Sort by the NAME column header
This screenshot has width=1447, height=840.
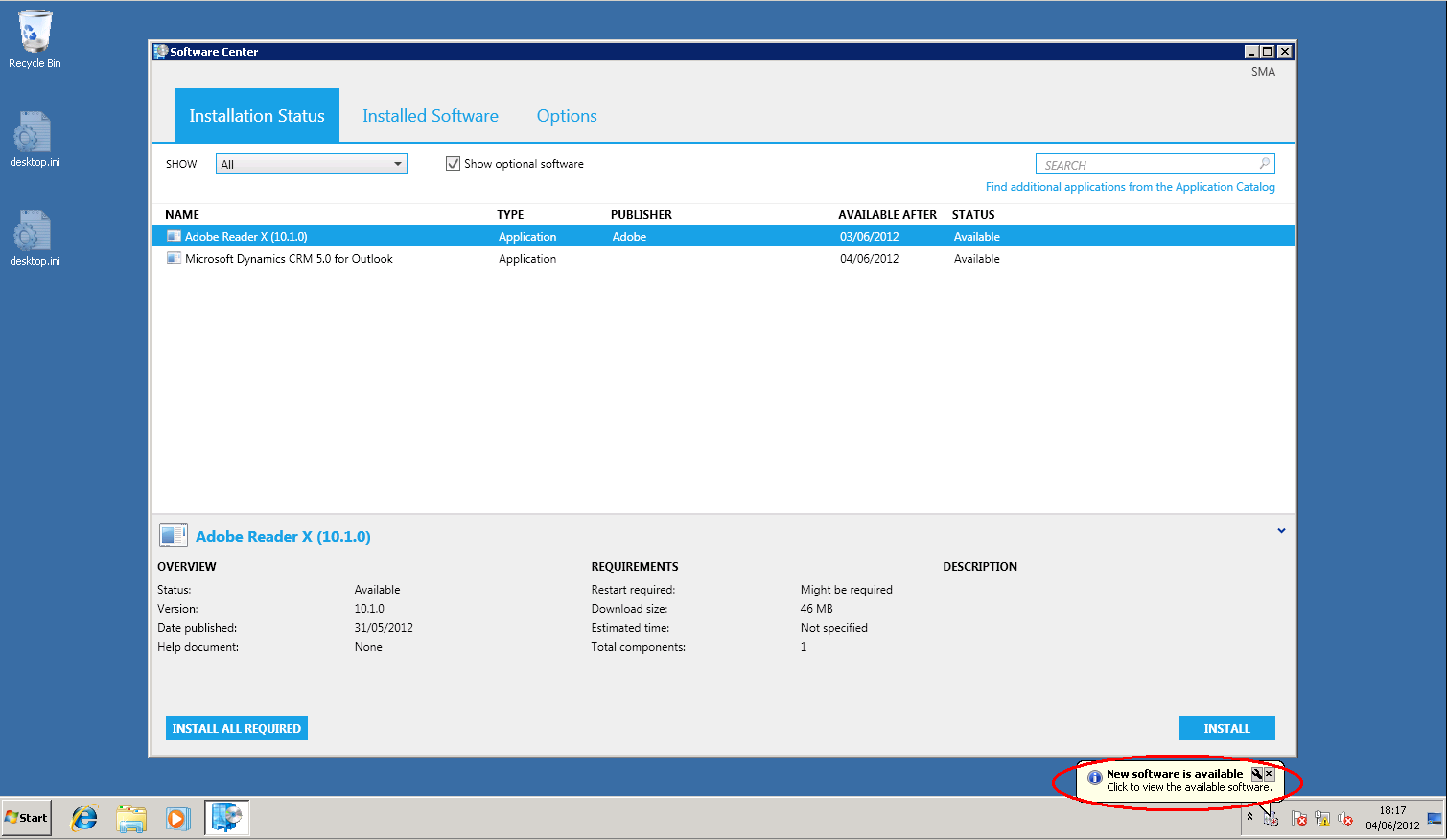point(182,215)
